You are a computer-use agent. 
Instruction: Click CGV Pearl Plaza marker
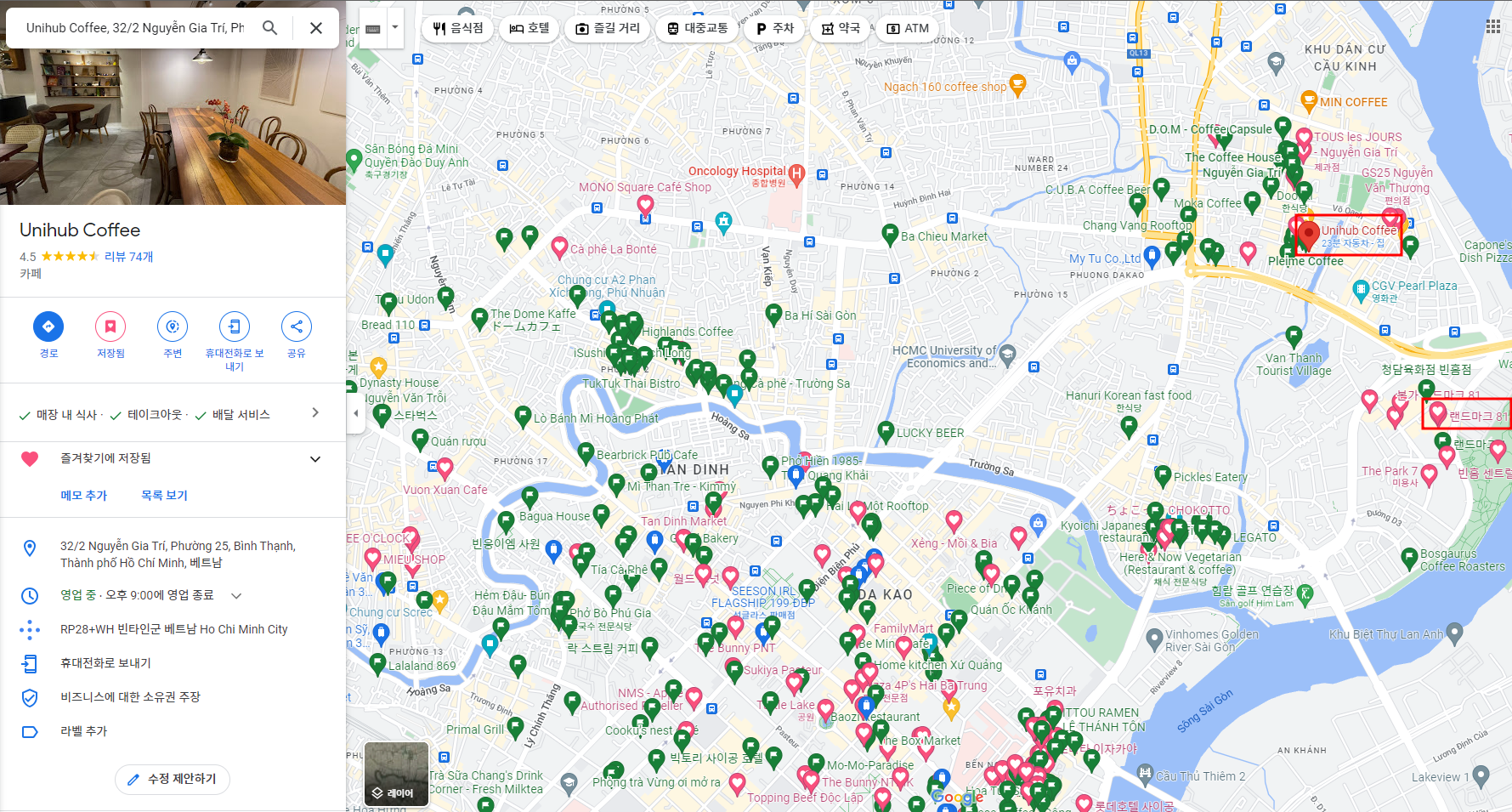[x=1361, y=290]
